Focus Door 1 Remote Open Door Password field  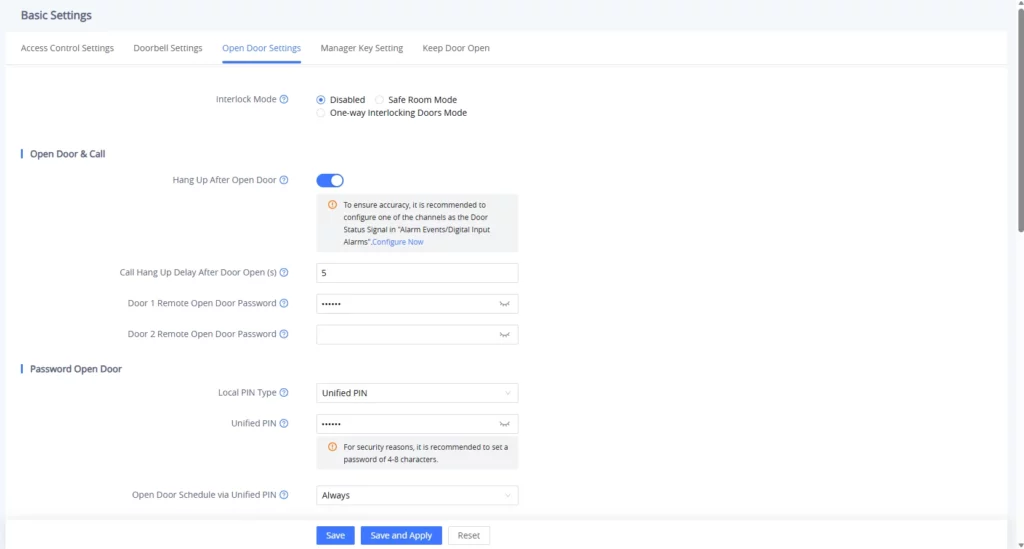417,304
